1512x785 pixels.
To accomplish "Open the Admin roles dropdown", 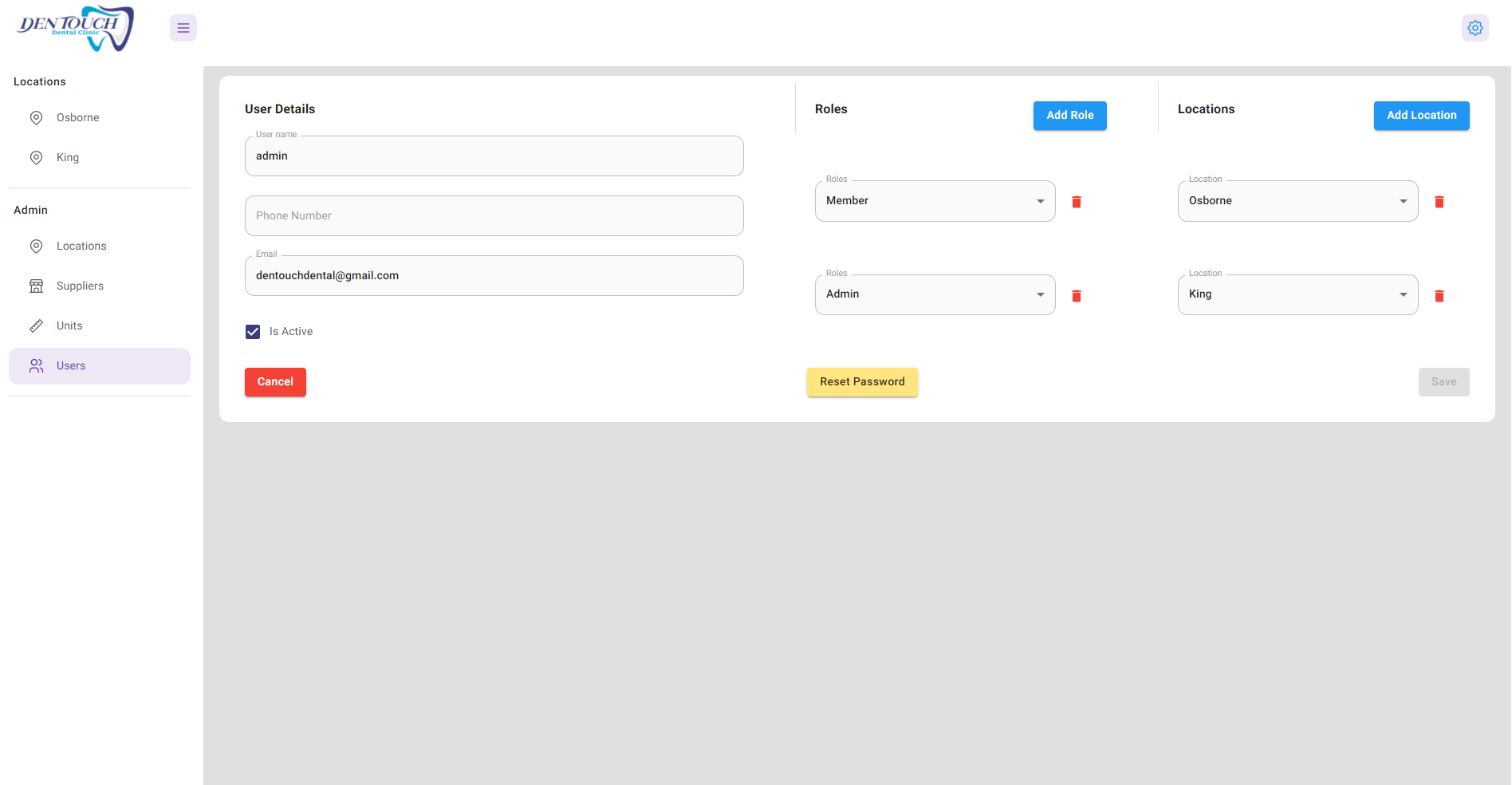I will pos(935,294).
